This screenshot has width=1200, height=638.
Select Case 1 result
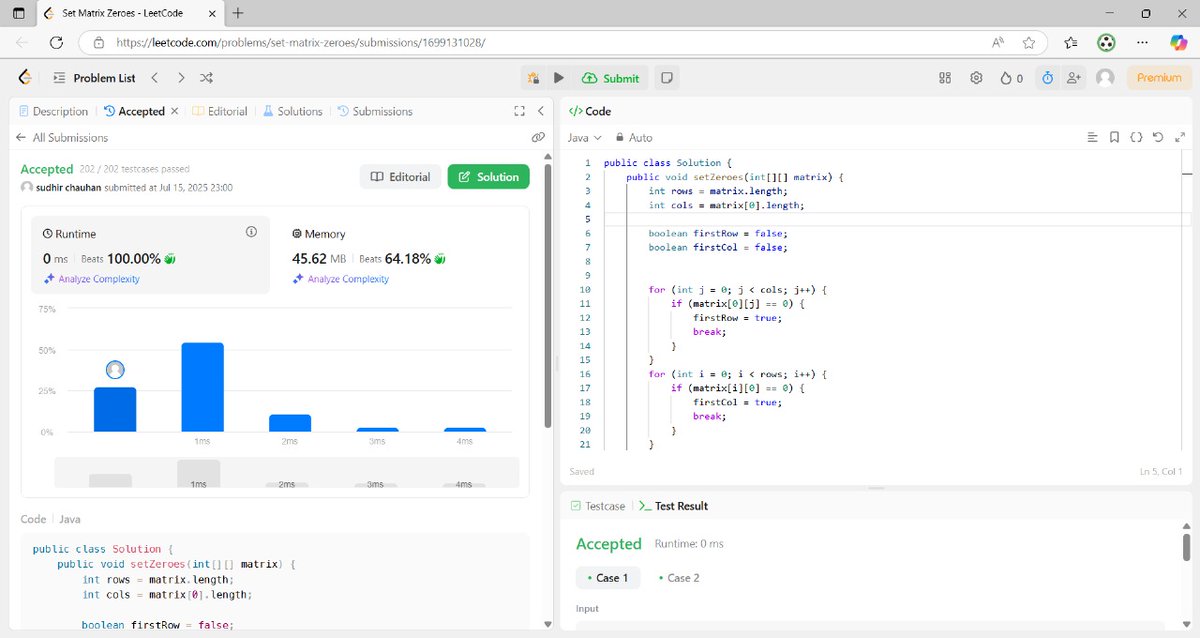(x=606, y=578)
